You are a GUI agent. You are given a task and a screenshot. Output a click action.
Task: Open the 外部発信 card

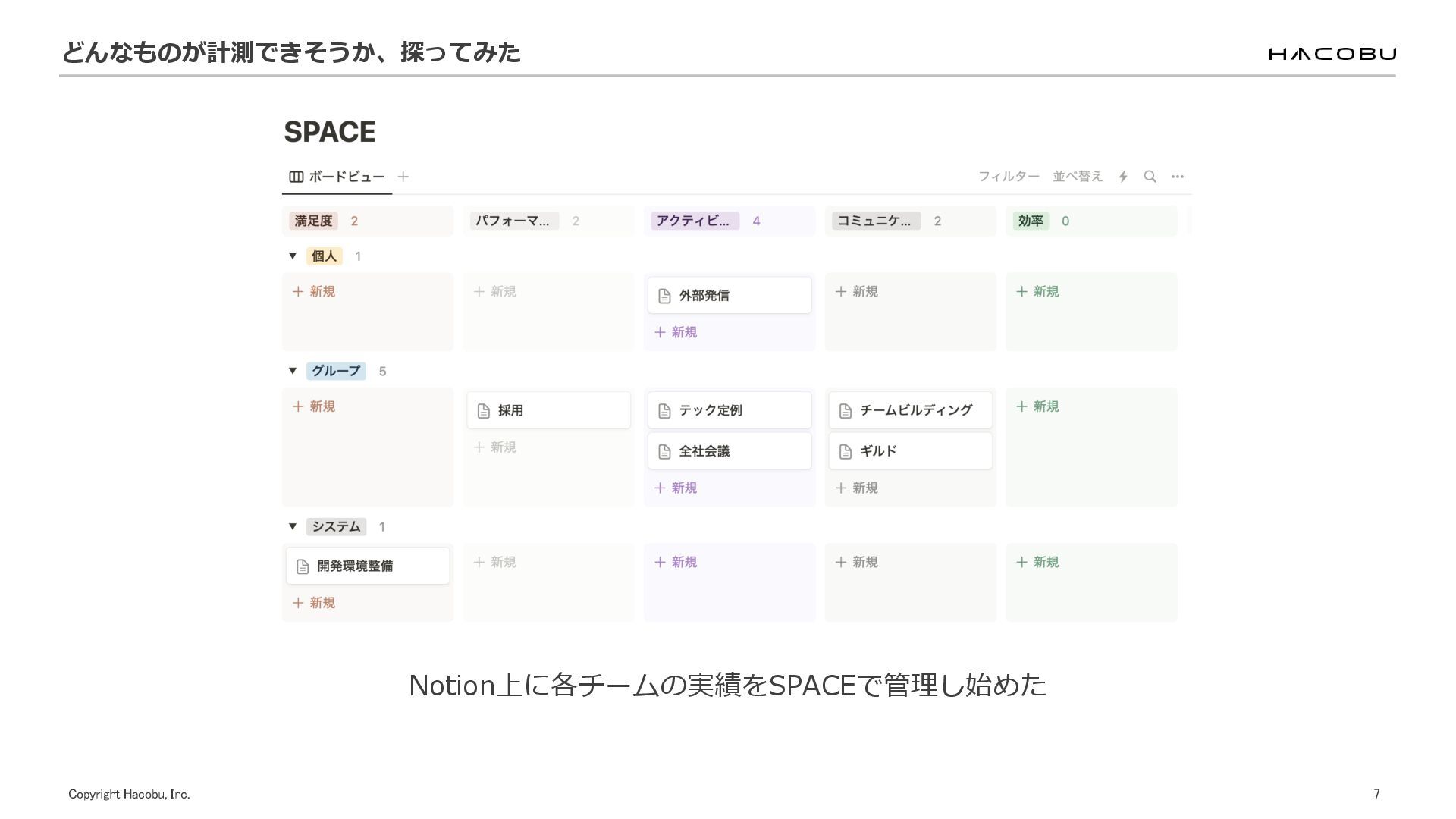pyautogui.click(x=730, y=295)
